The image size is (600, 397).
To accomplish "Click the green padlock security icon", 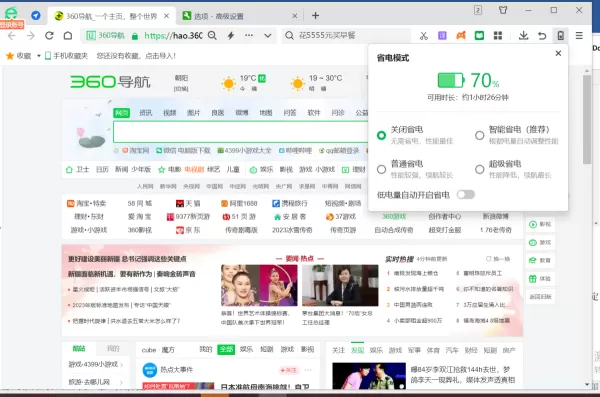I will pyautogui.click(x=135, y=36).
